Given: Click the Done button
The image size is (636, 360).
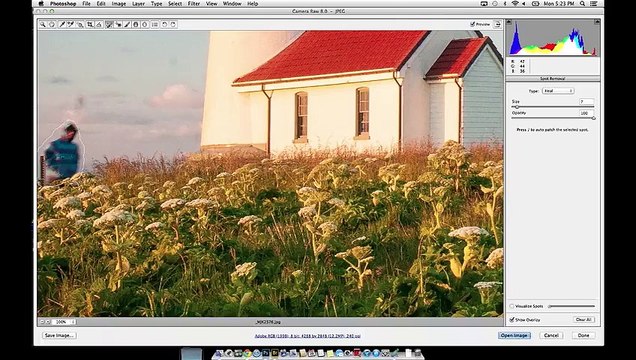Looking at the screenshot, I should [x=583, y=335].
